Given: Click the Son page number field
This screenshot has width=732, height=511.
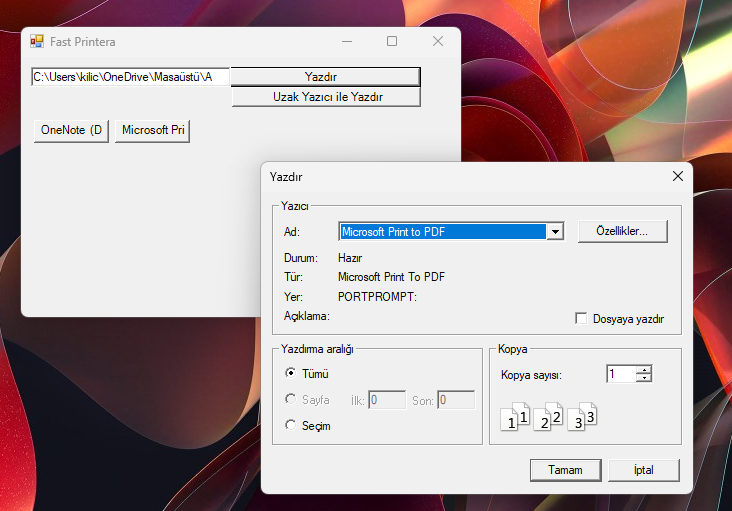Looking at the screenshot, I should 456,400.
